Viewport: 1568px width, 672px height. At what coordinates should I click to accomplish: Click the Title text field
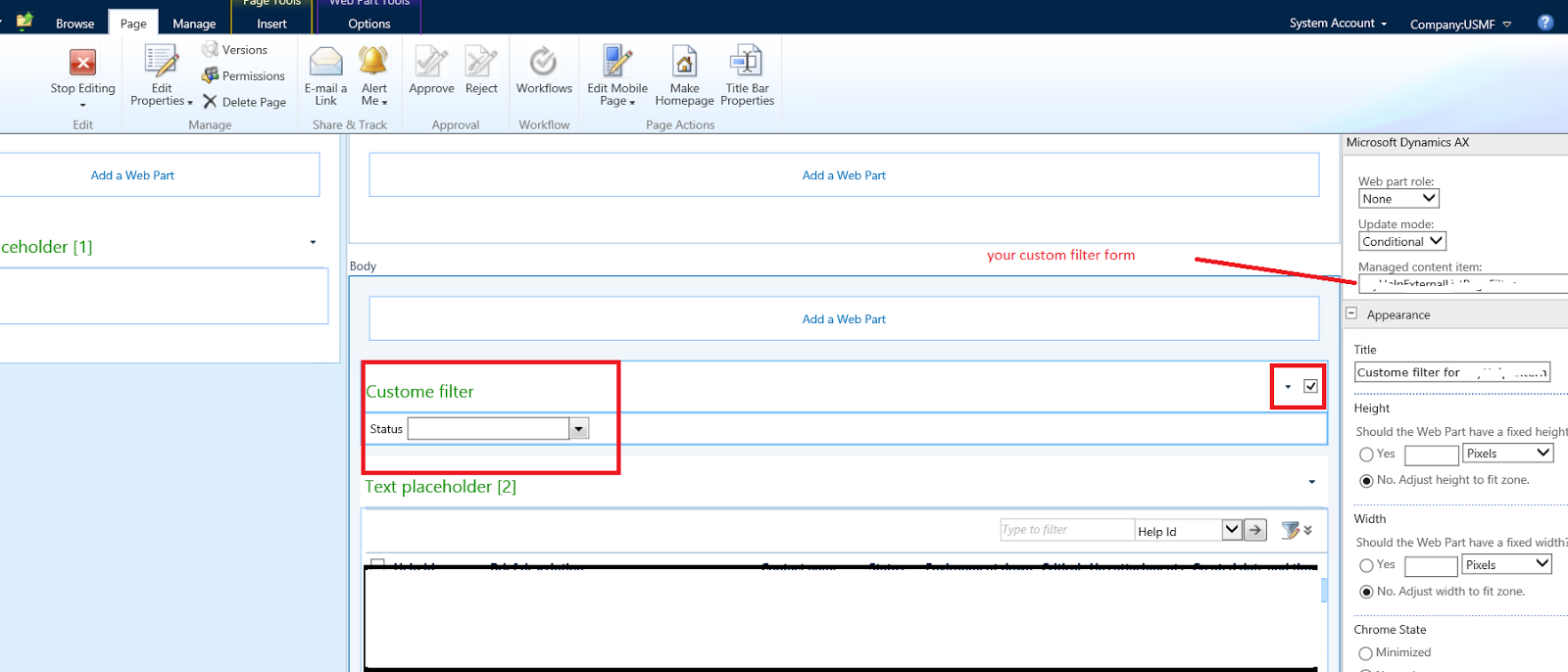pyautogui.click(x=1452, y=372)
